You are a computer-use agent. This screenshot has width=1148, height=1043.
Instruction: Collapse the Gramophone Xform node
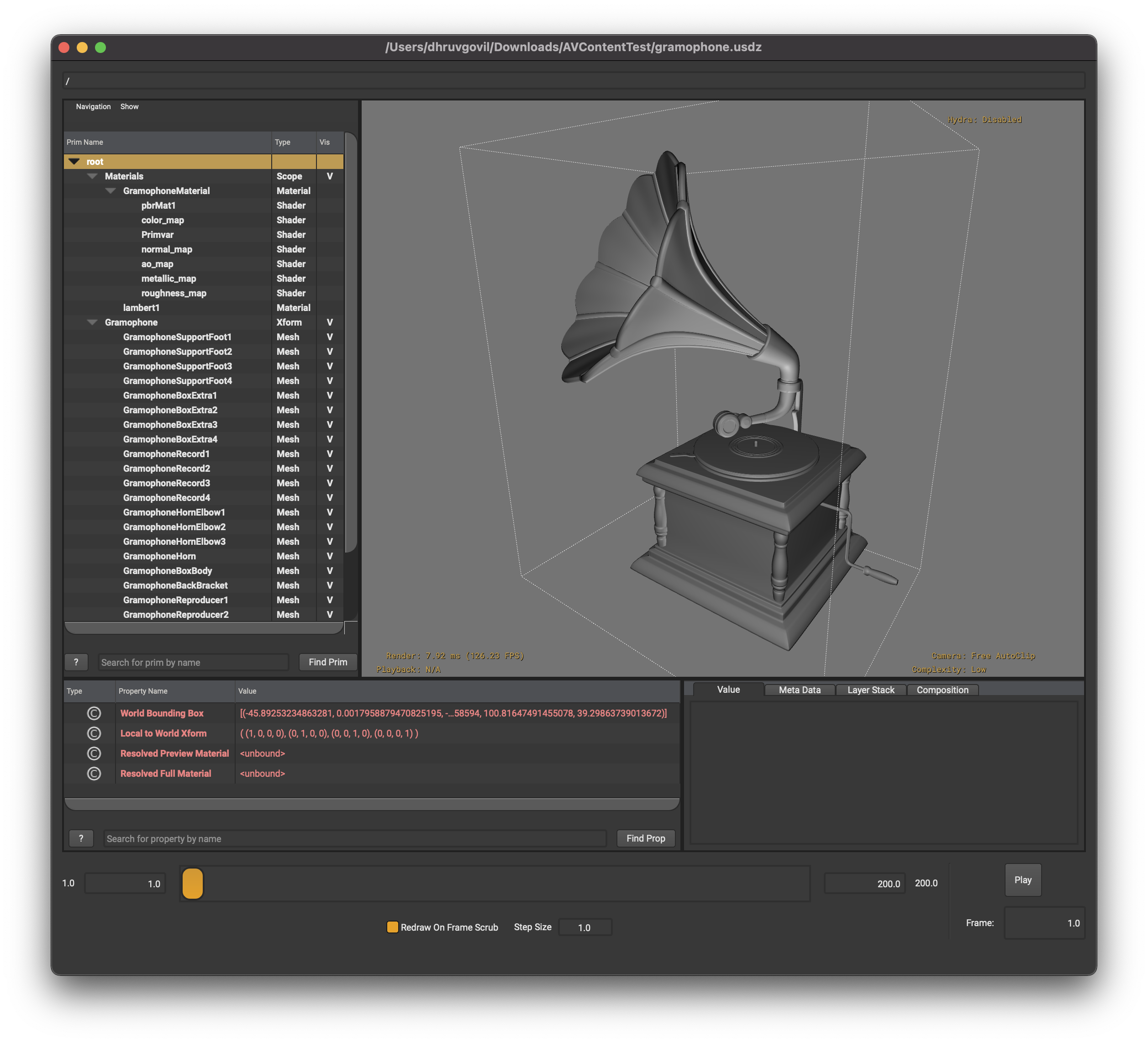point(92,322)
